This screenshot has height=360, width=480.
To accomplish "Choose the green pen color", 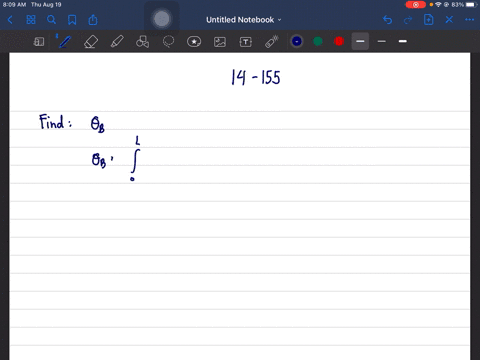I will click(x=318, y=41).
